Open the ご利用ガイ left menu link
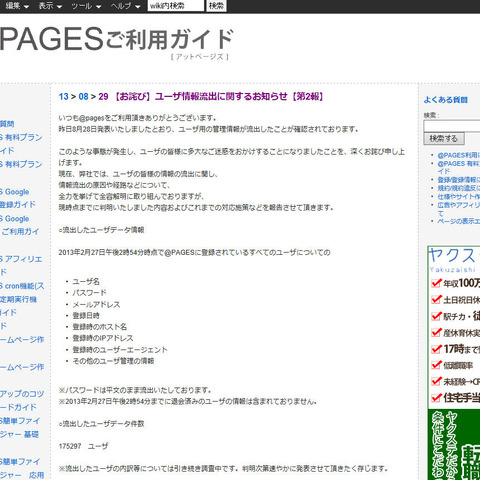480x480 pixels. (20, 232)
